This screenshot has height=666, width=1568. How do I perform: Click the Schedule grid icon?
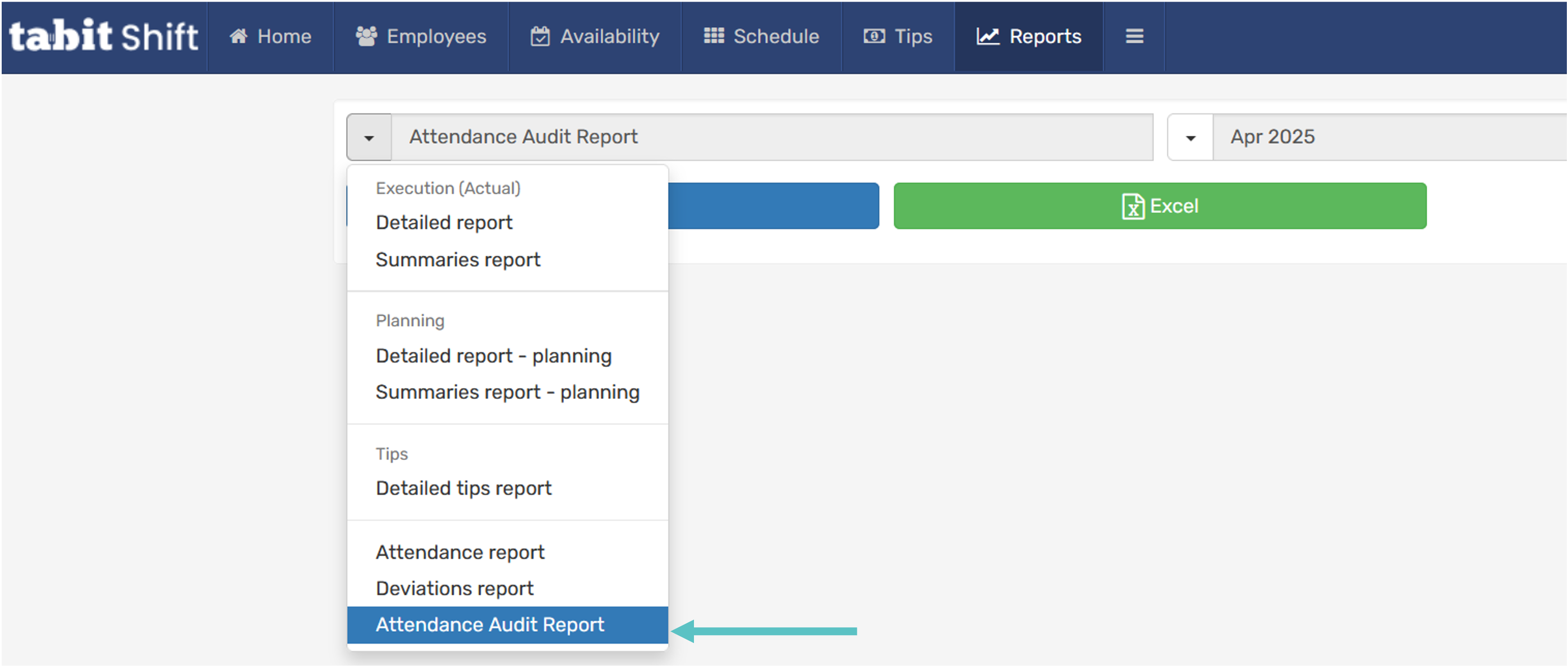[714, 36]
